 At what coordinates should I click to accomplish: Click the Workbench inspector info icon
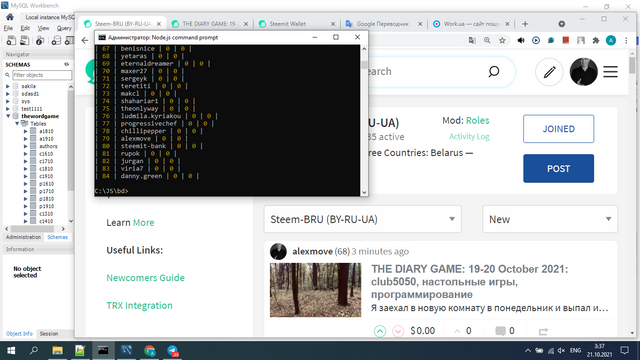[40, 40]
